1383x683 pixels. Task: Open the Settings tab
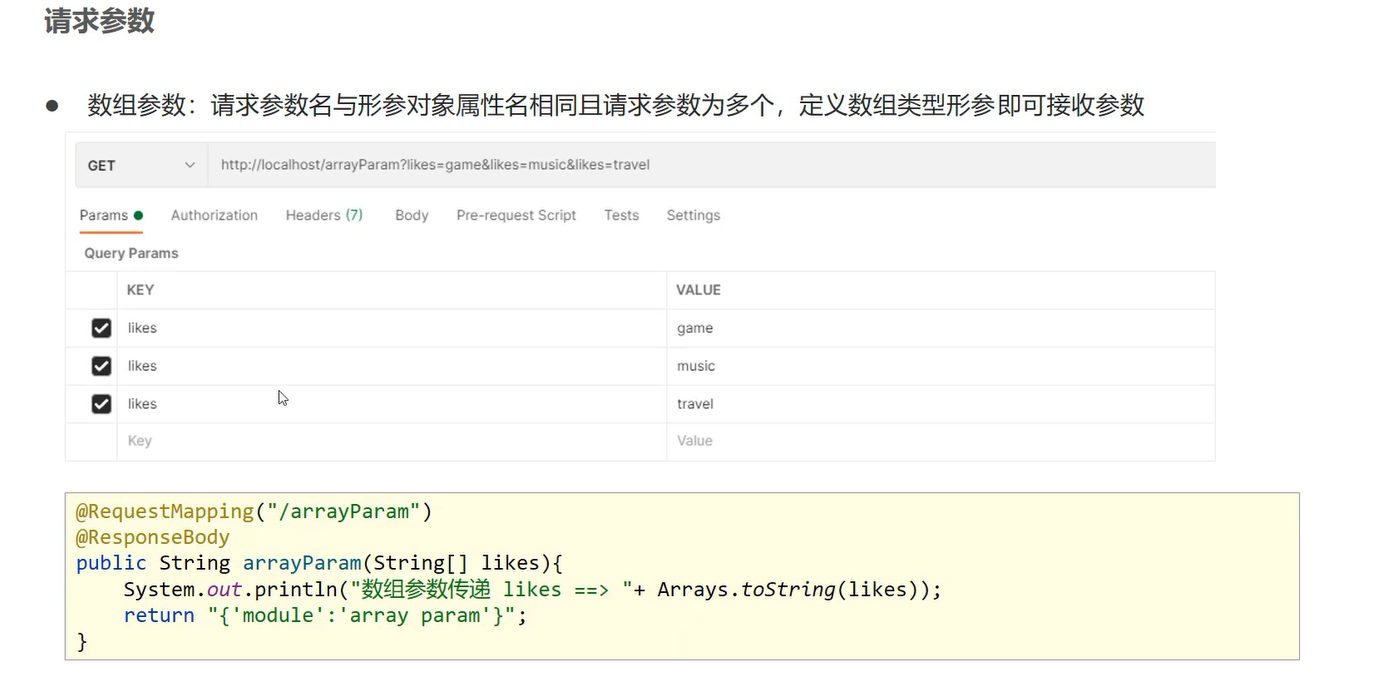click(693, 215)
